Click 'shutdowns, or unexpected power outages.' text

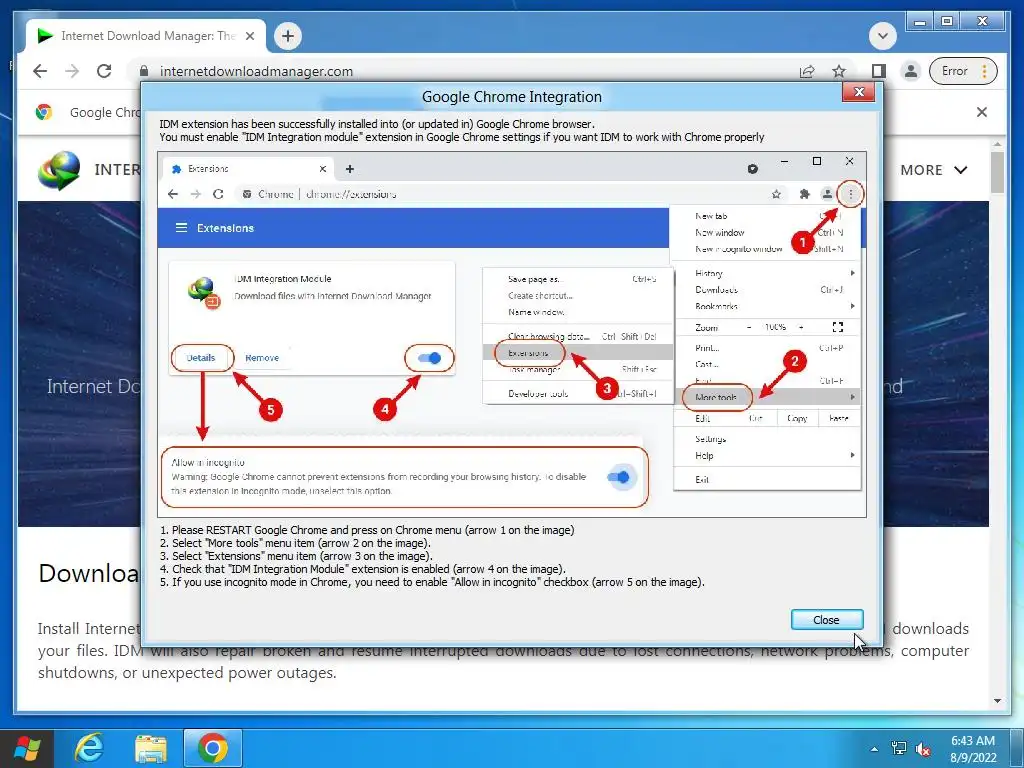[x=187, y=673]
